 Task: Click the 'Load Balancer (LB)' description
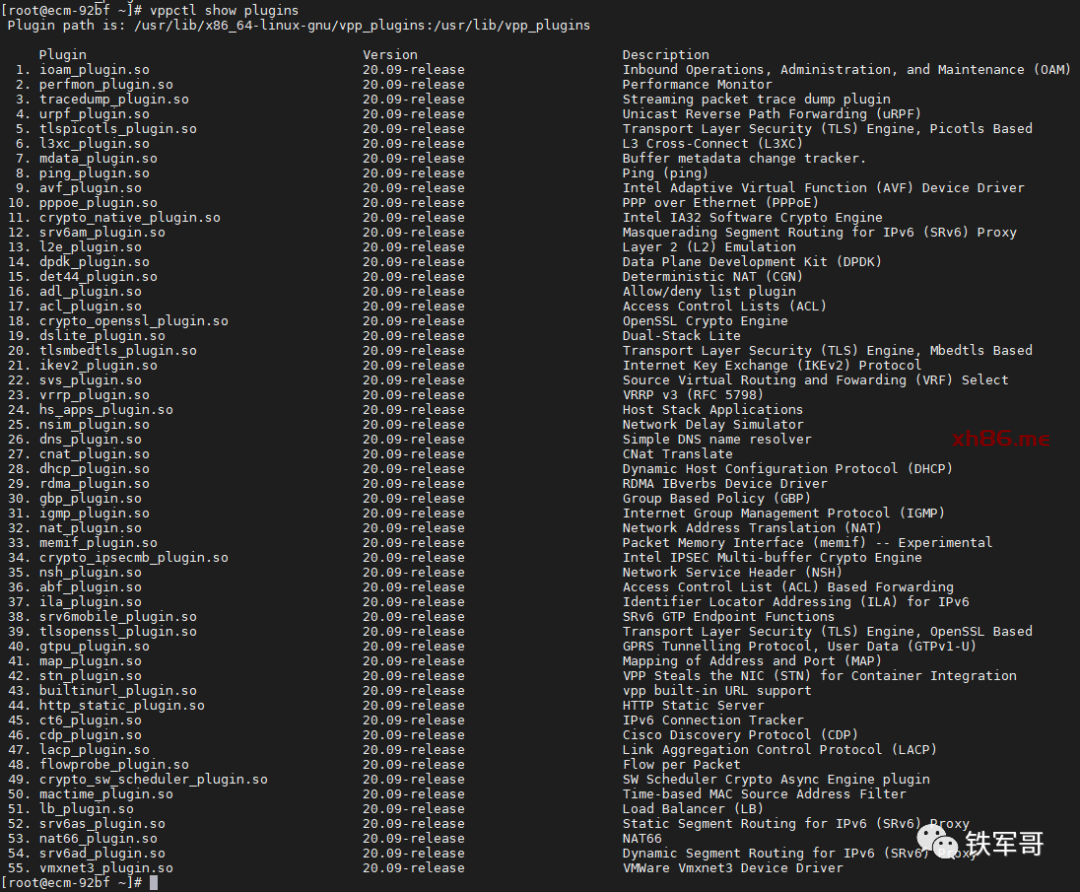[692, 809]
